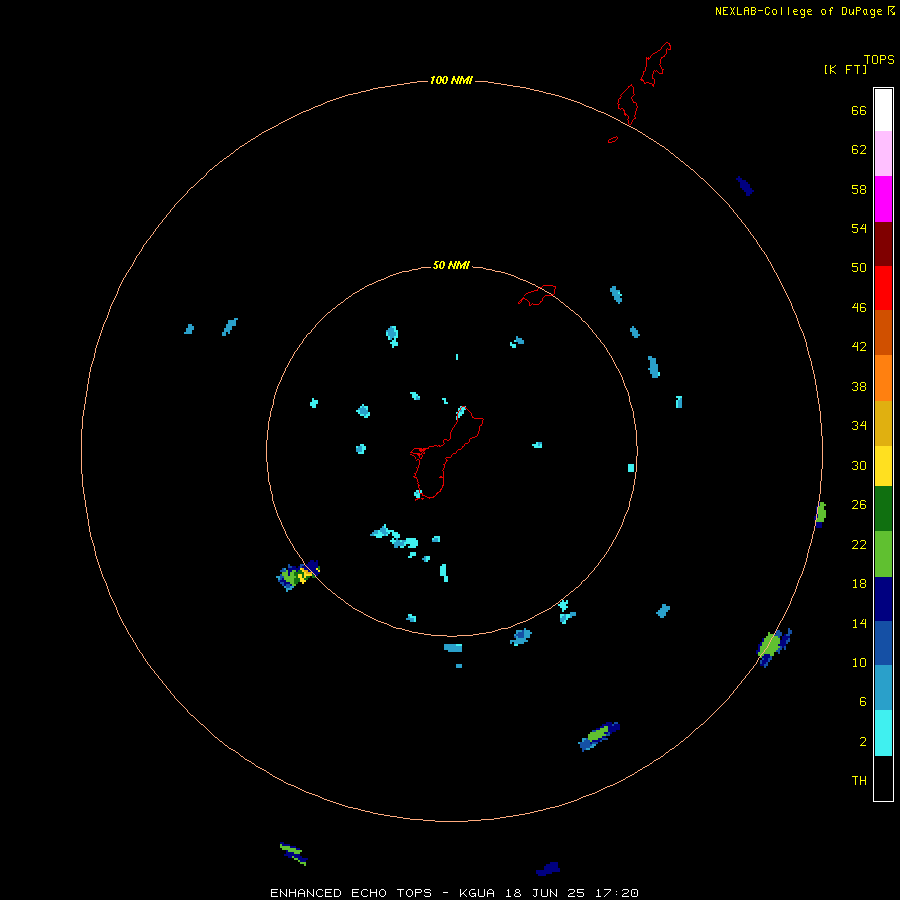Select the black TH swatch at legend bottom
The height and width of the screenshot is (900, 900).
click(883, 778)
